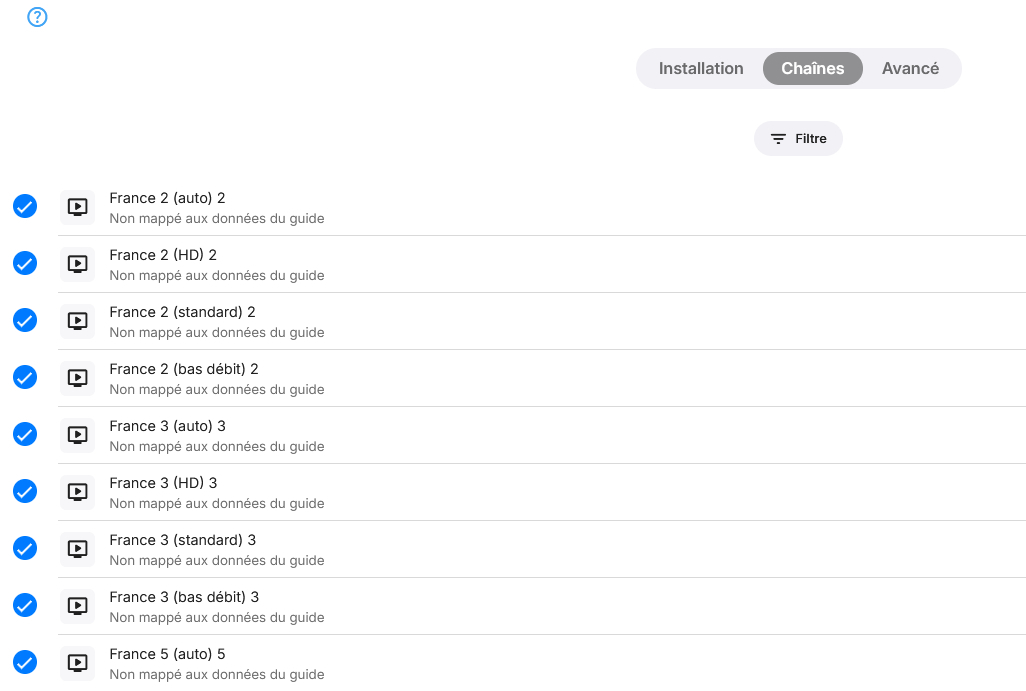Click the TV icon for France 2 (standard) 2
Image resolution: width=1026 pixels, height=691 pixels.
point(77,321)
